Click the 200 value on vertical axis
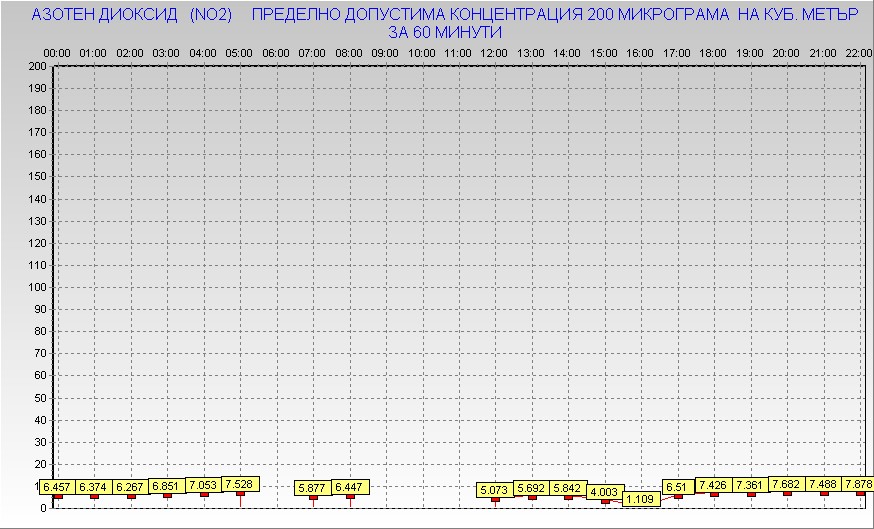This screenshot has width=874, height=529. point(37,67)
